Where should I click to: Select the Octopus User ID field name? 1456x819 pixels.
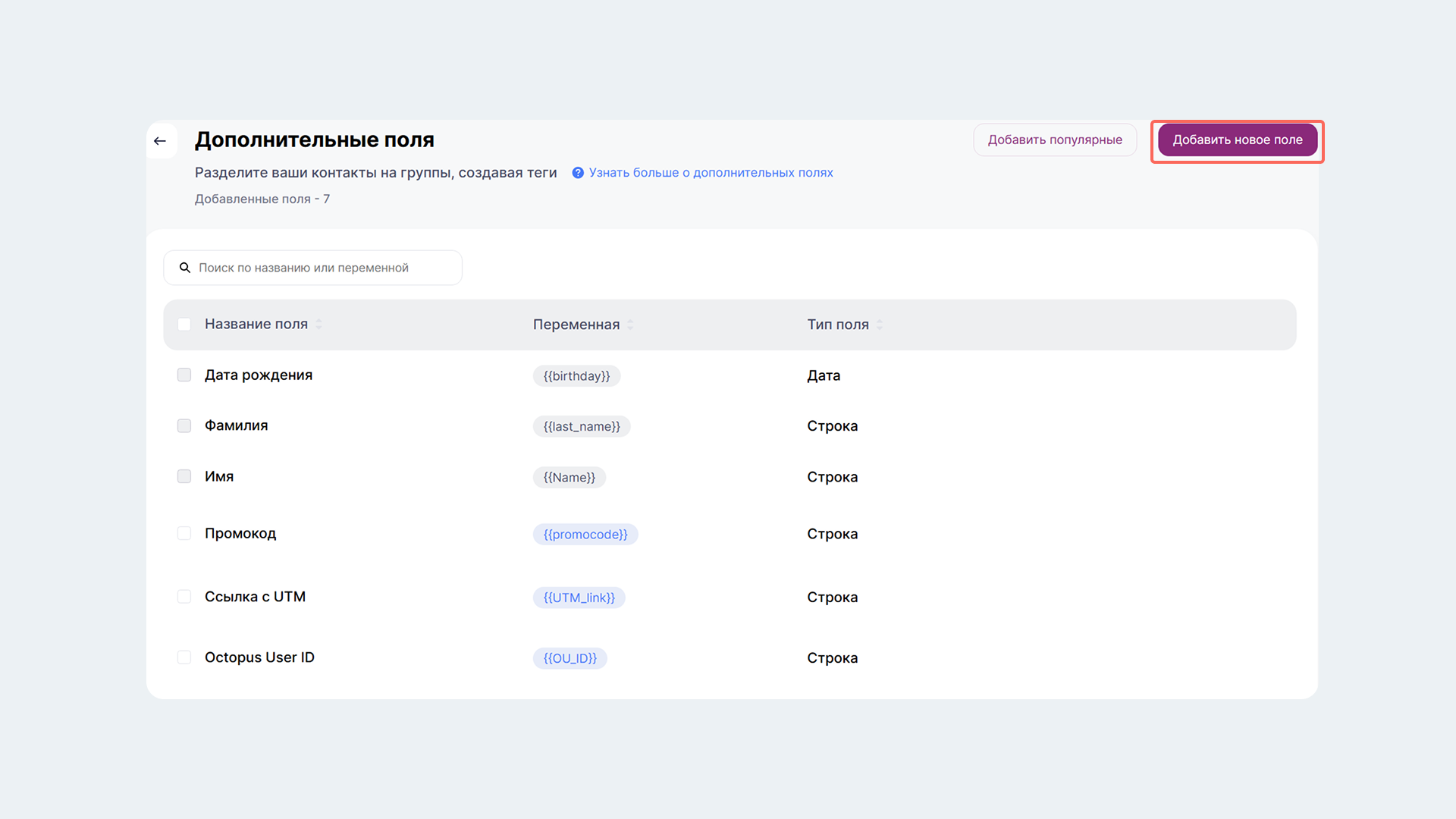pos(259,657)
